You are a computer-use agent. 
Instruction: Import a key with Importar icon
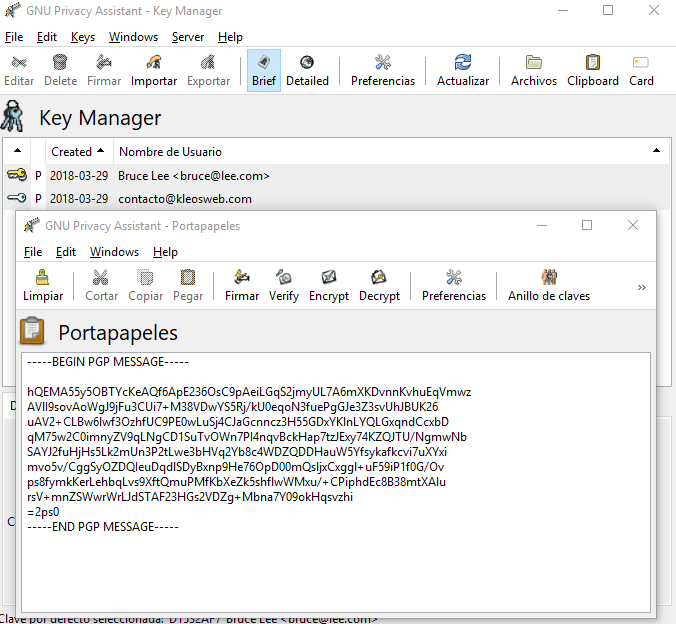tap(154, 70)
